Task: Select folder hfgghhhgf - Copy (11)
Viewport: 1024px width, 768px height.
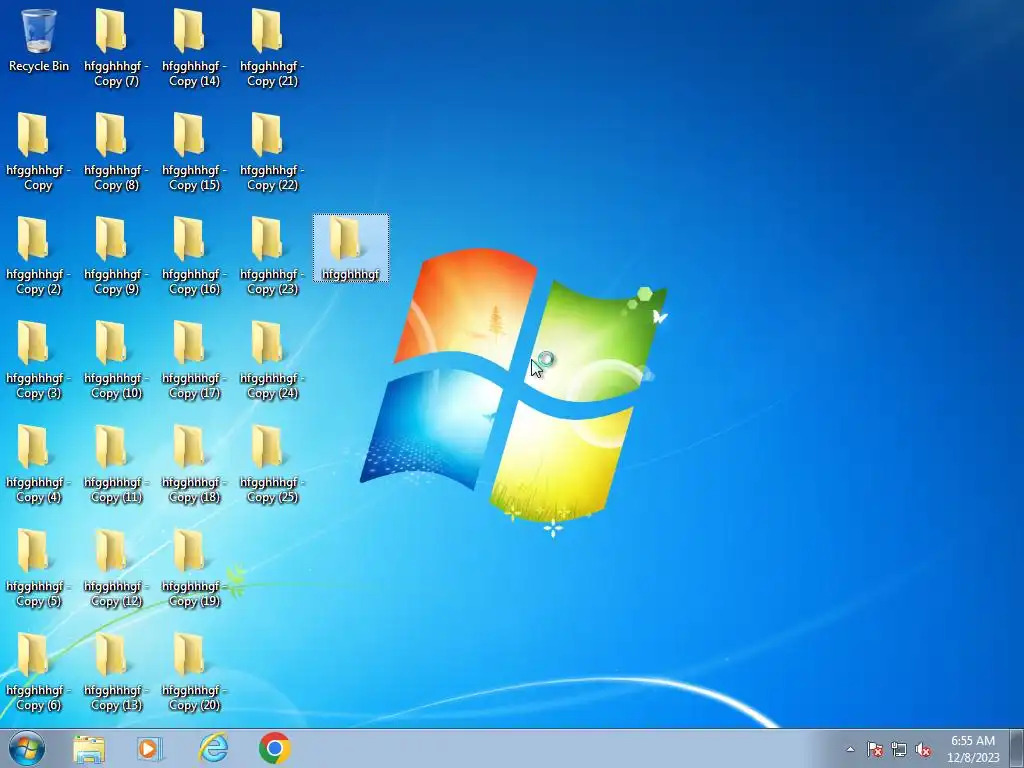Action: 116,464
